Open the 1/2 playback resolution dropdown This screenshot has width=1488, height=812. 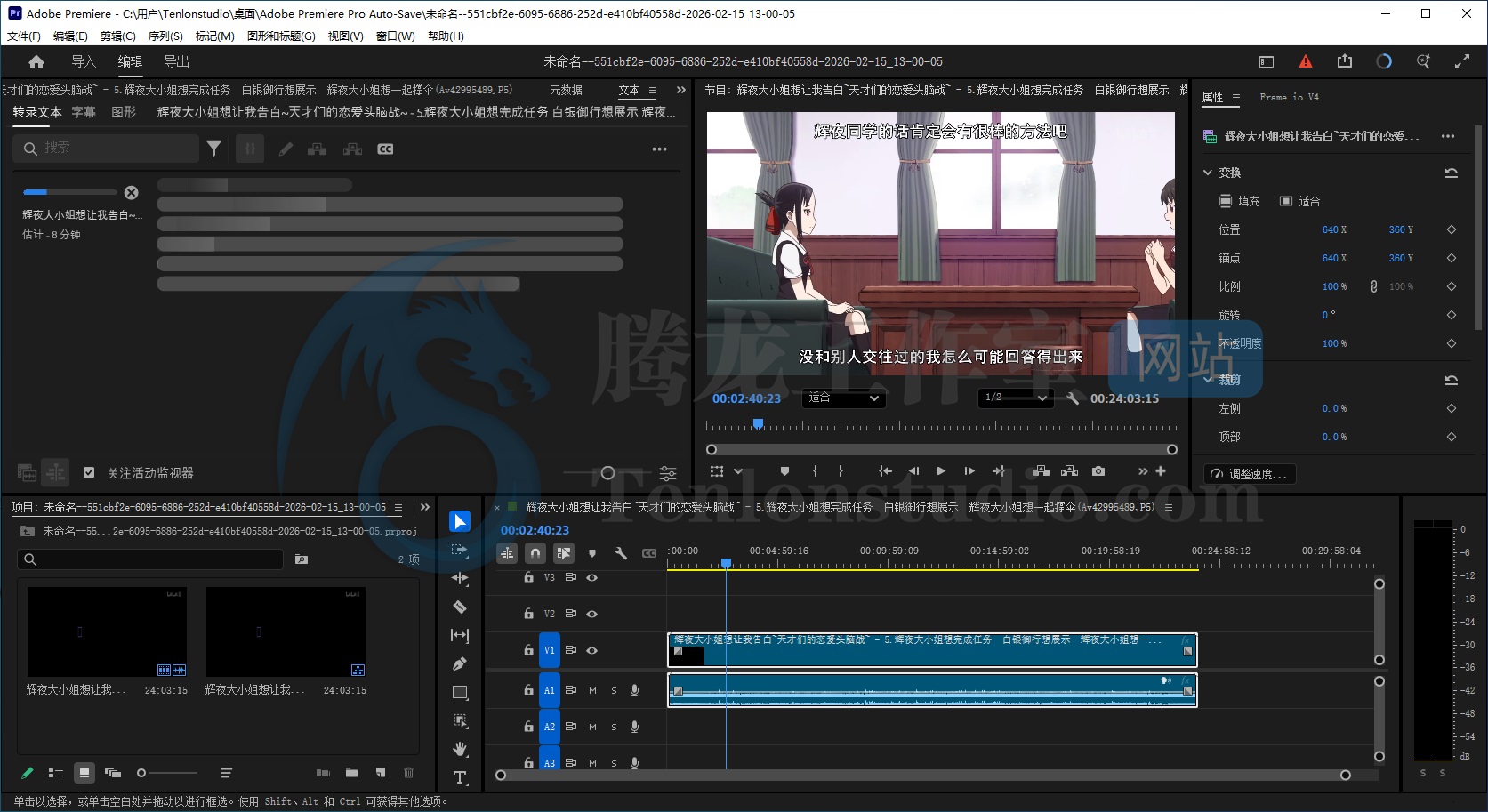pyautogui.click(x=1015, y=398)
